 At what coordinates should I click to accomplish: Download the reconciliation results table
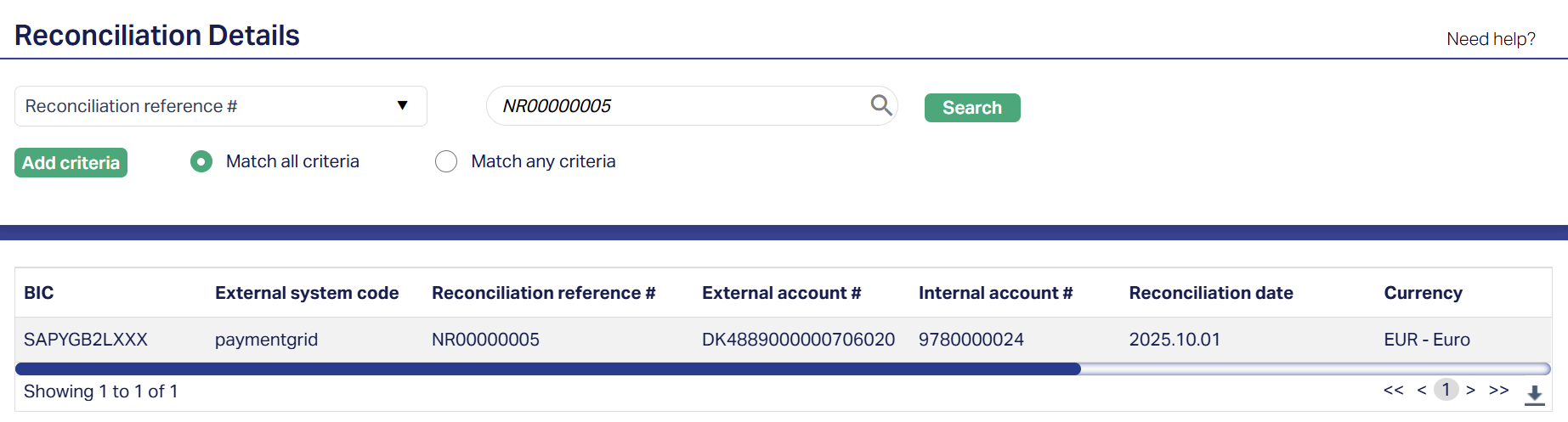coord(1534,394)
